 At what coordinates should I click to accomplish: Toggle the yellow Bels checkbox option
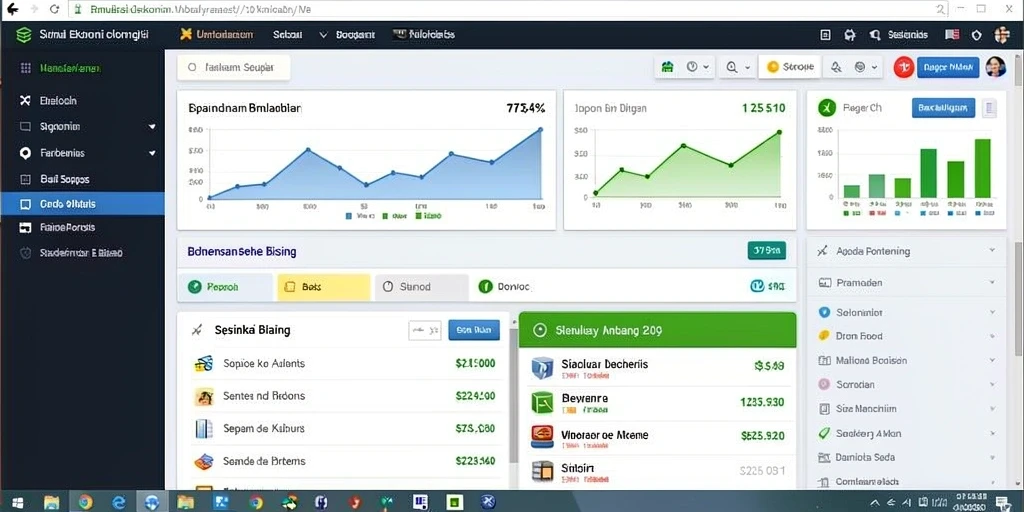pos(323,287)
